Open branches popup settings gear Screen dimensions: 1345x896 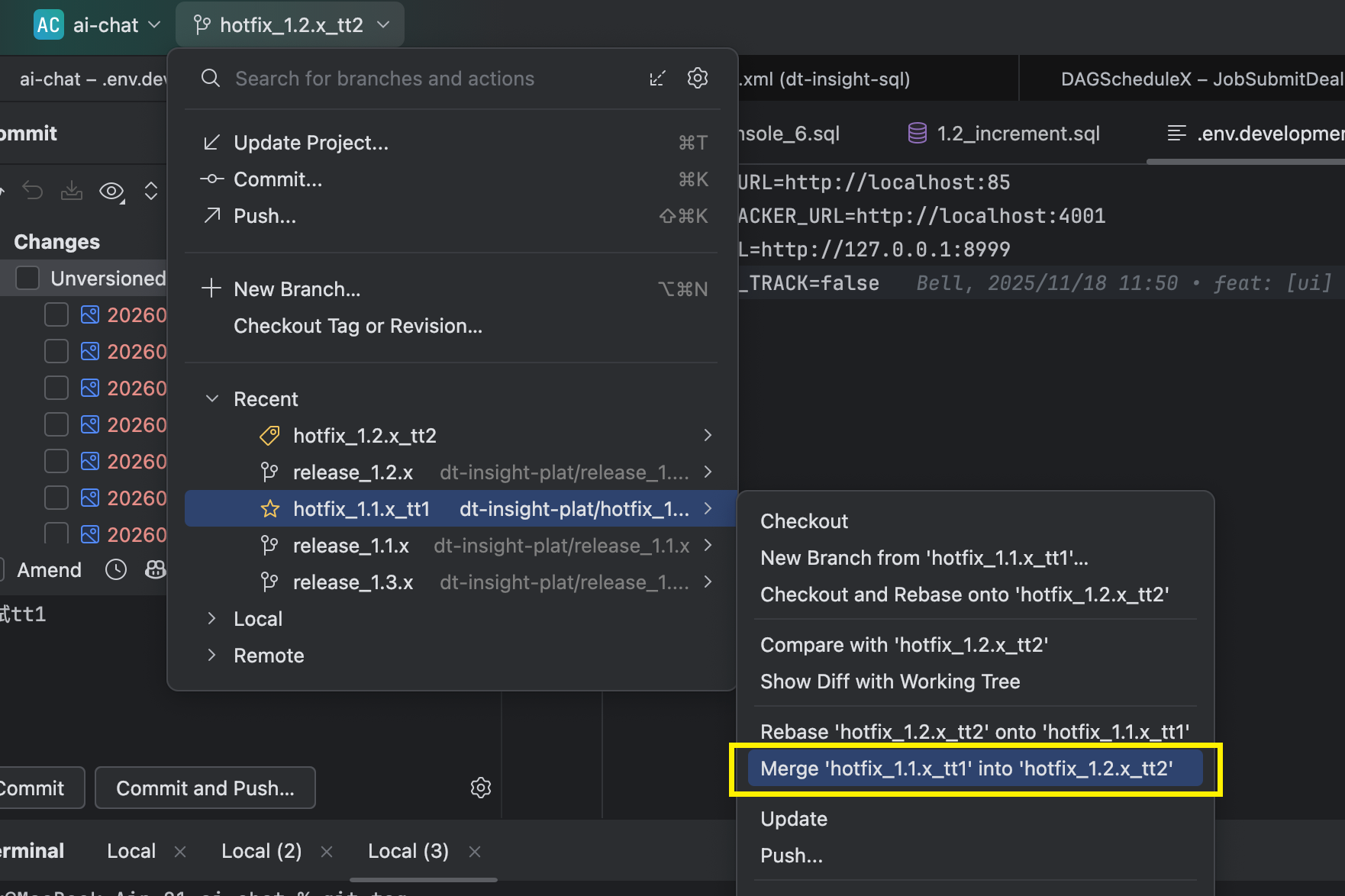698,79
